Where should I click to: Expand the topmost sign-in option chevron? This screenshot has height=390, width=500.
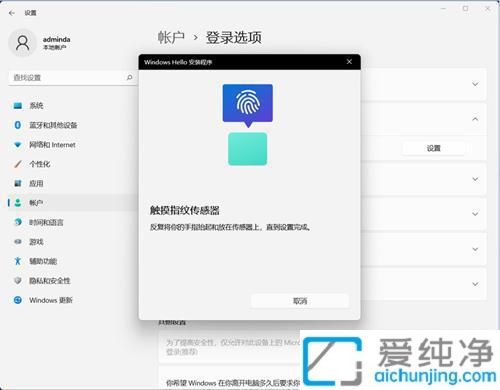tap(475, 84)
